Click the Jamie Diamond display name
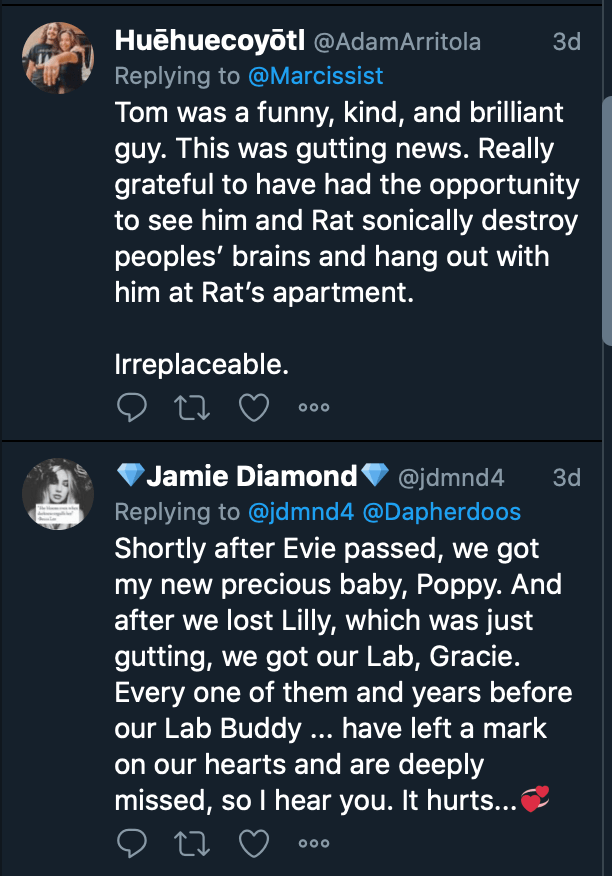 click(251, 478)
